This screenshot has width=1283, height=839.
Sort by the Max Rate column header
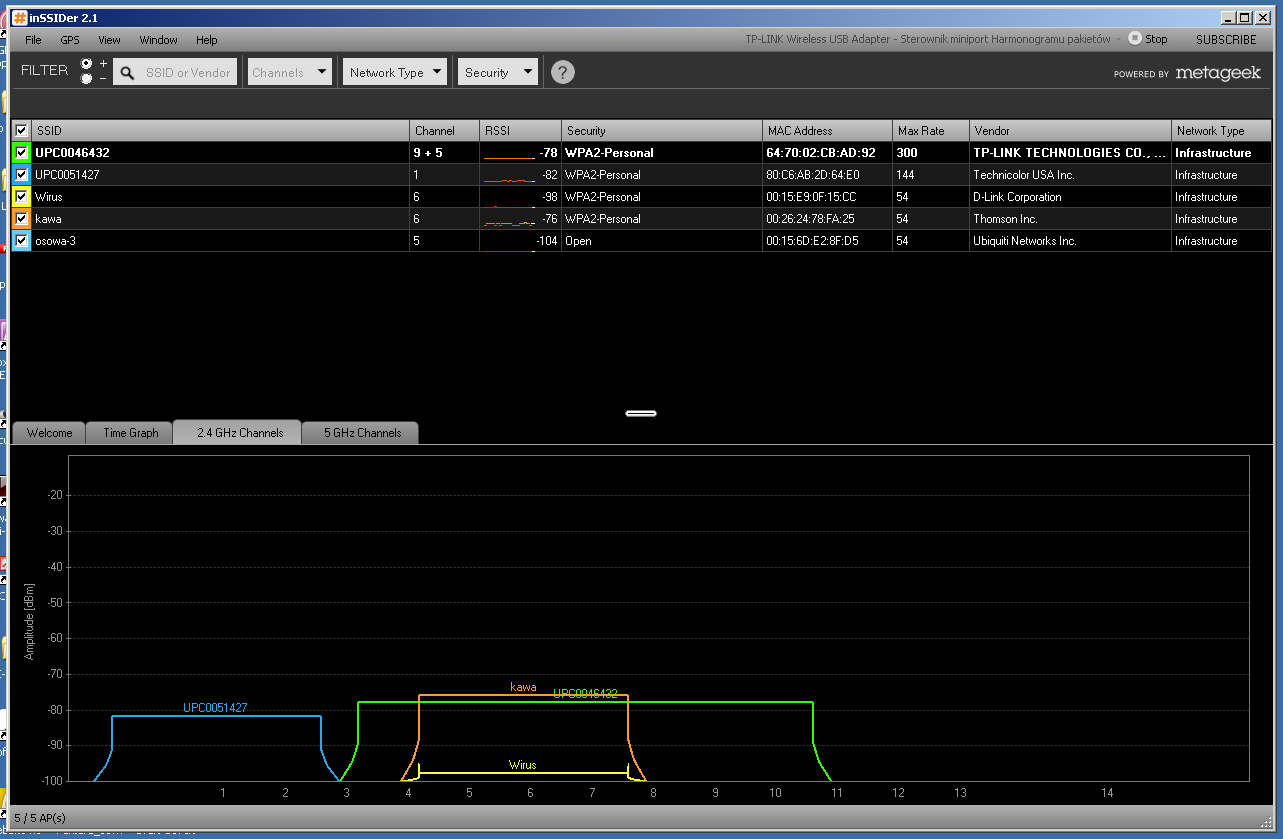[931, 130]
